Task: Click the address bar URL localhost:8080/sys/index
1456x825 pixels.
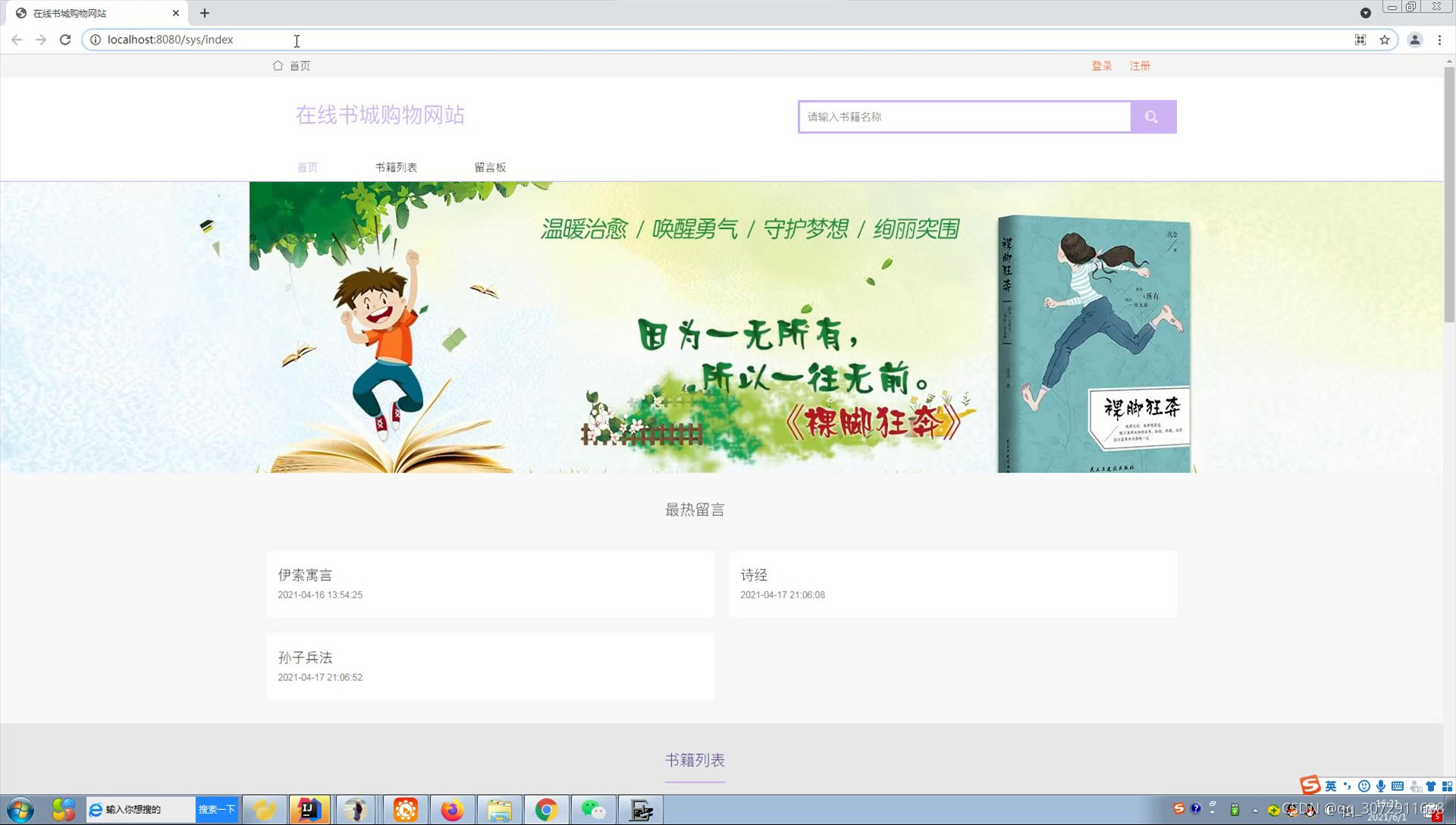Action: point(171,39)
